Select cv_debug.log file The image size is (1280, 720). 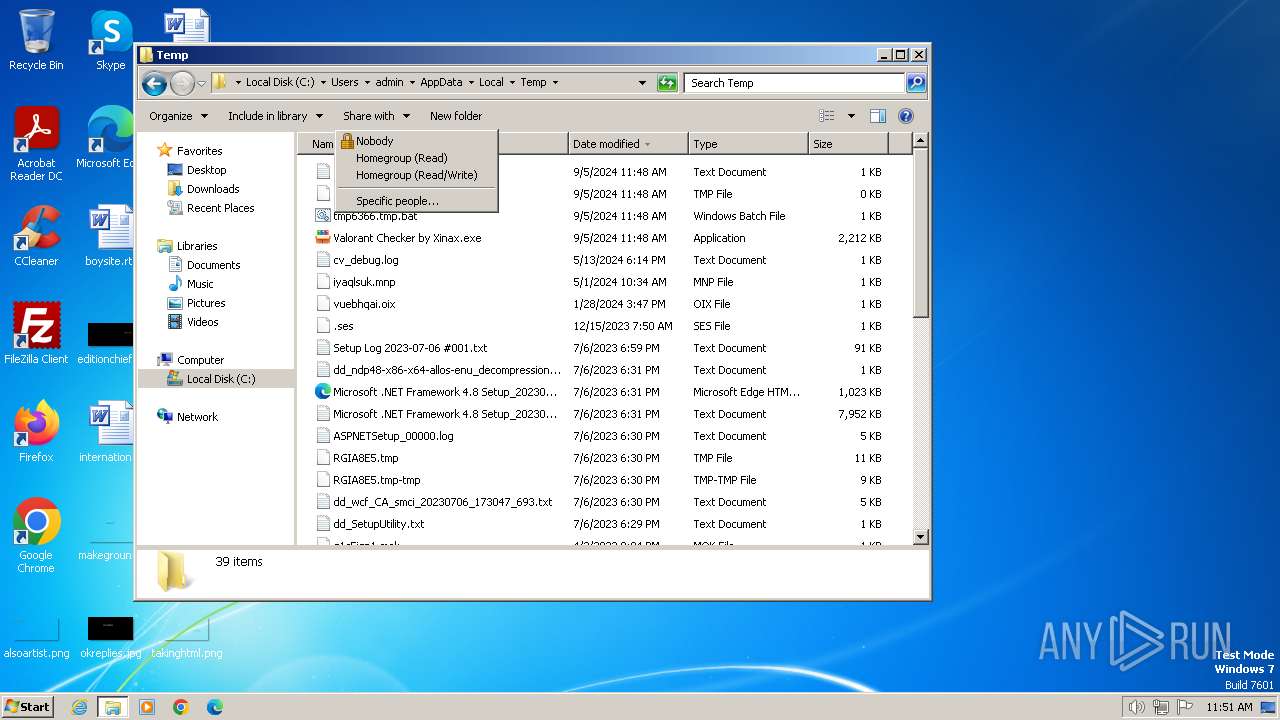pyautogui.click(x=366, y=260)
